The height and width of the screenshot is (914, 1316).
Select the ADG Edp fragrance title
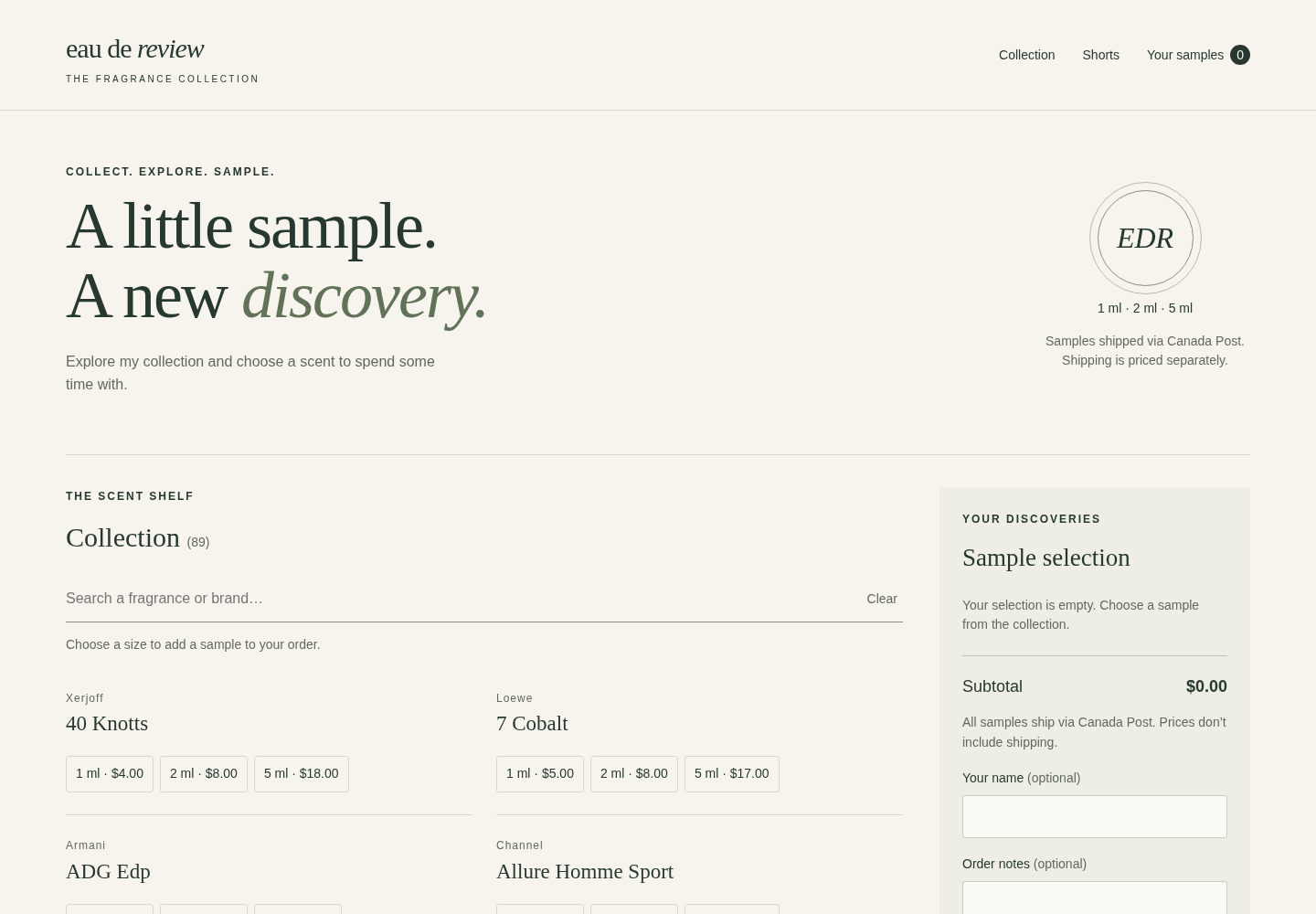tap(108, 871)
